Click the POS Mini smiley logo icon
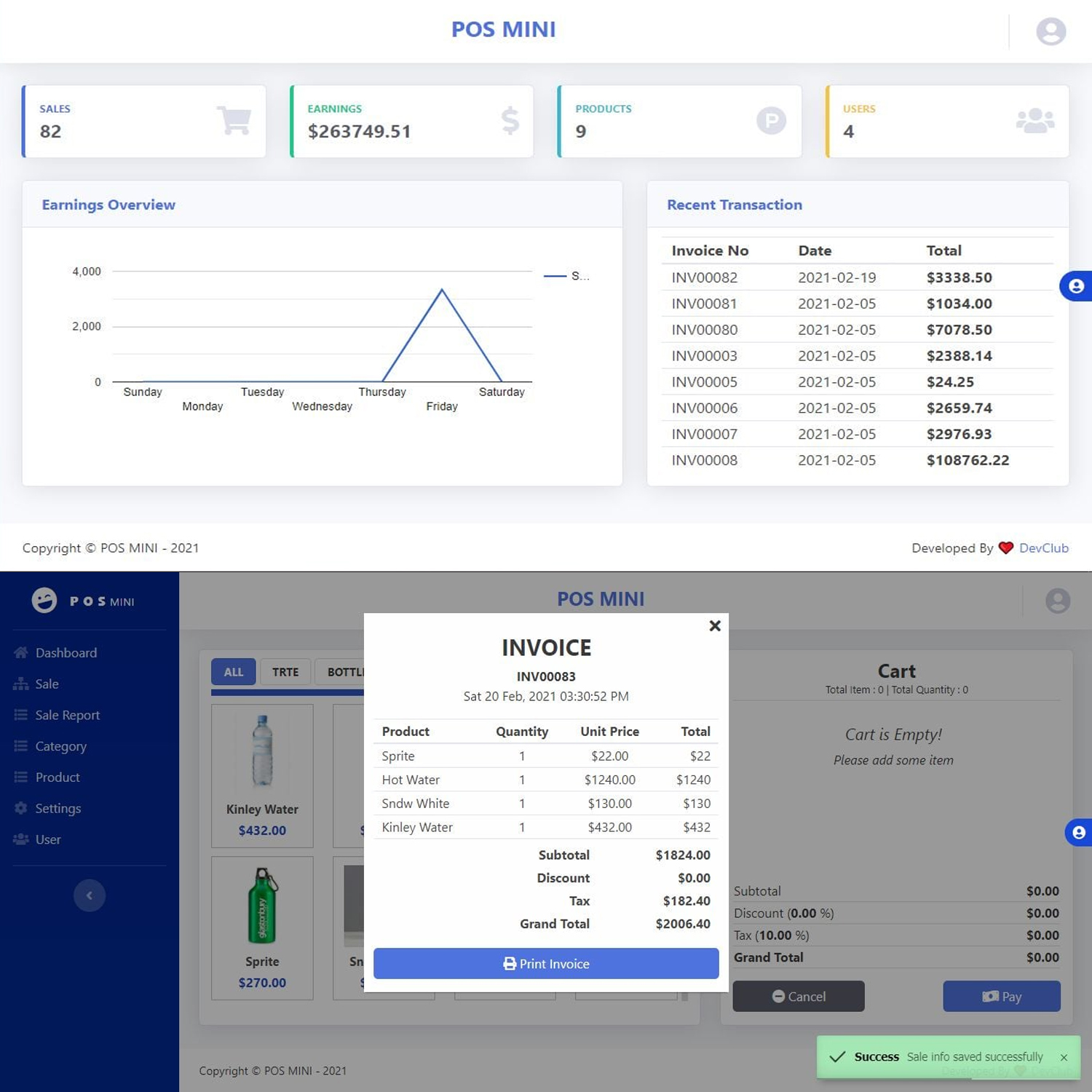Screen dimensions: 1092x1092 tap(44, 601)
